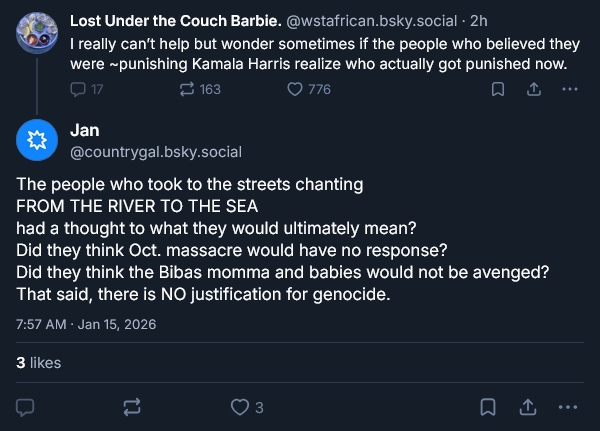Click the 7:57 AM Jan 15, 2026 timestamp
The image size is (600, 431).
click(x=86, y=324)
